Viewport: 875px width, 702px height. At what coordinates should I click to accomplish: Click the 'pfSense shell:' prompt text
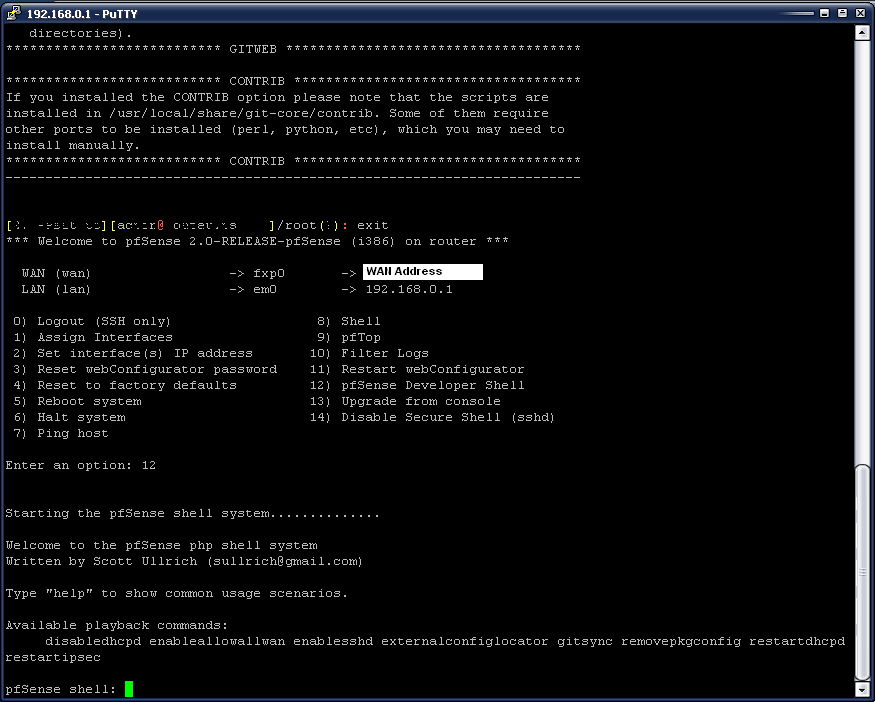61,689
